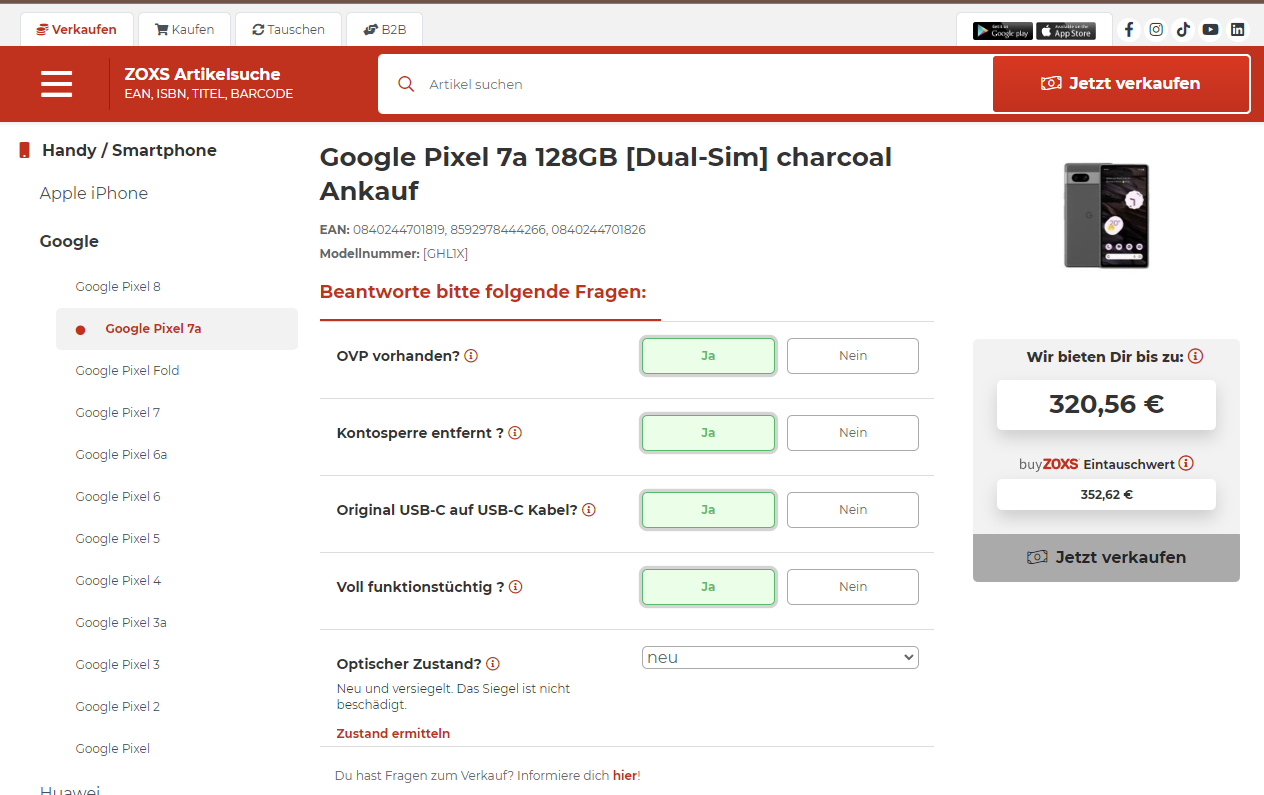1264x795 pixels.
Task: Expand the Apple iPhone category
Action: [x=94, y=193]
